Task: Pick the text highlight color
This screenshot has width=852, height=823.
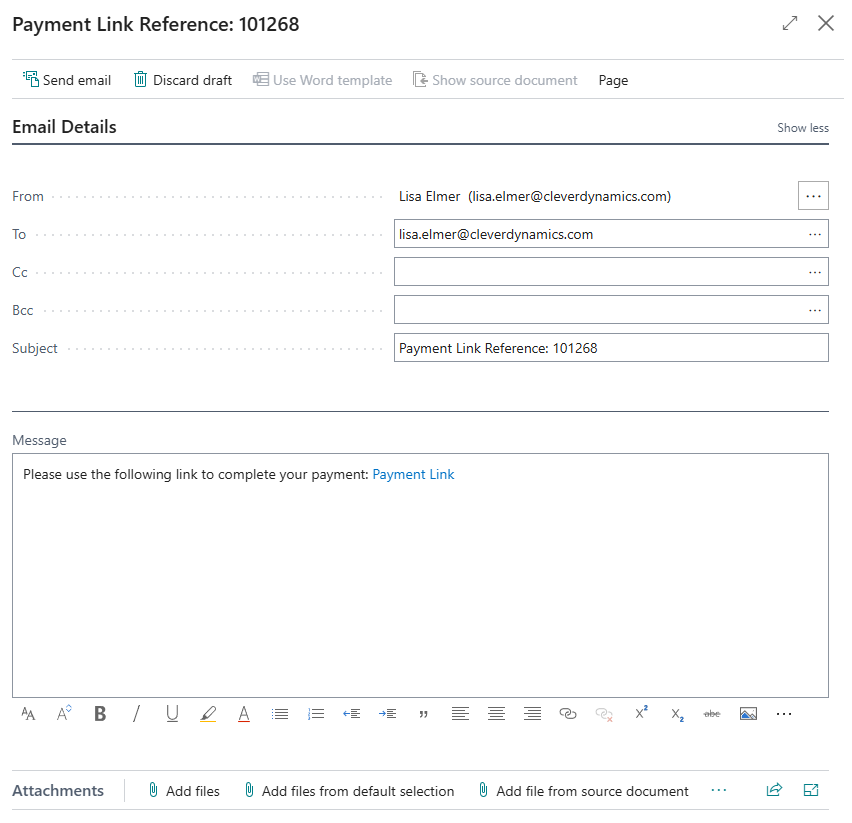Action: 208,714
